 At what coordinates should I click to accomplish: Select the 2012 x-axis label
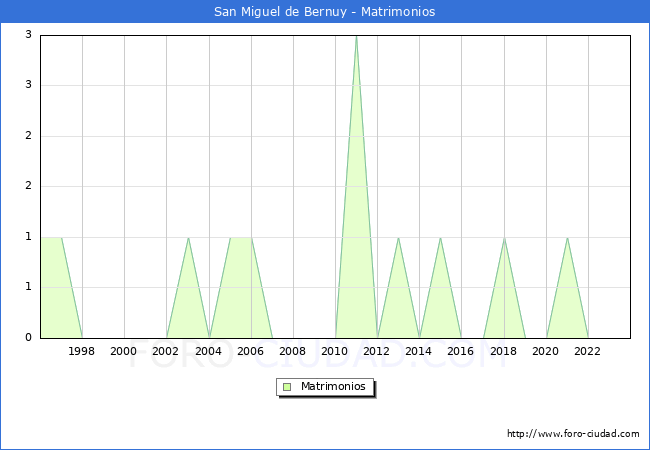(376, 351)
